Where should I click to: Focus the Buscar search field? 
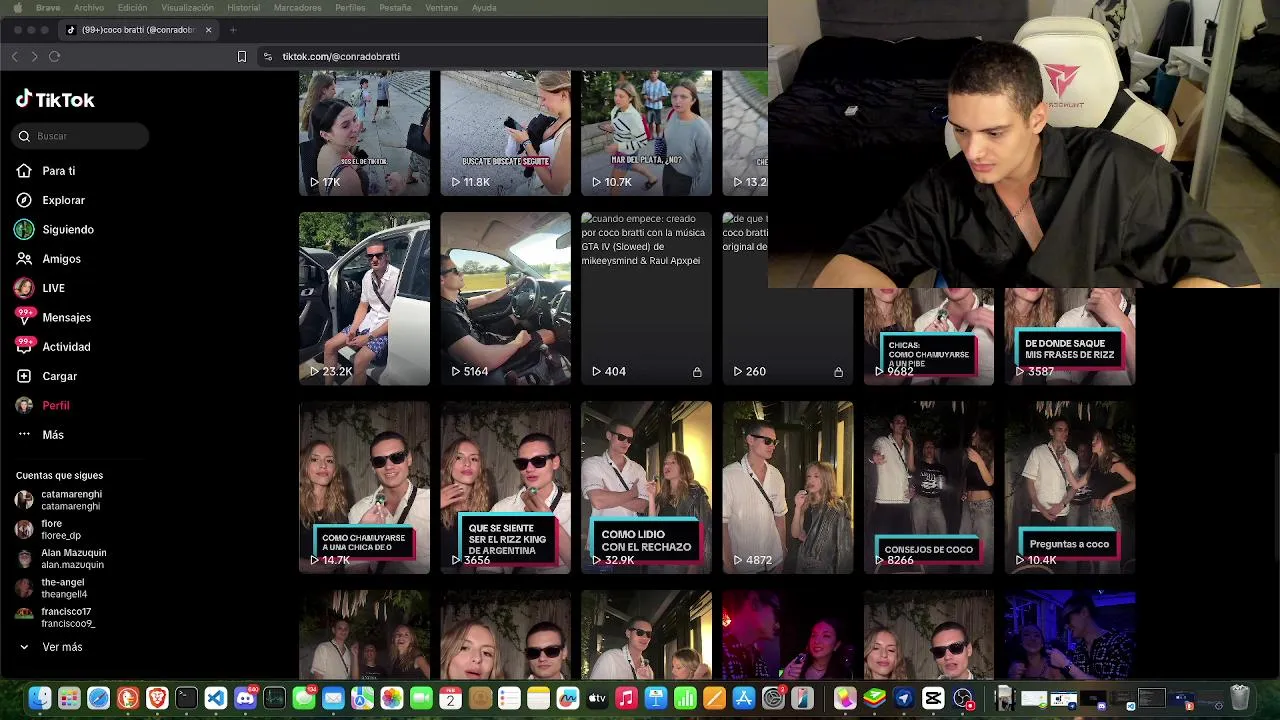(82, 136)
